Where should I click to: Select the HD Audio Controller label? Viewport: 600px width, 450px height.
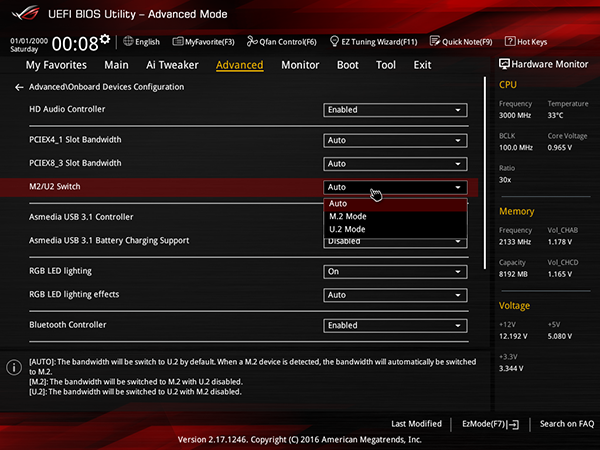click(67, 109)
